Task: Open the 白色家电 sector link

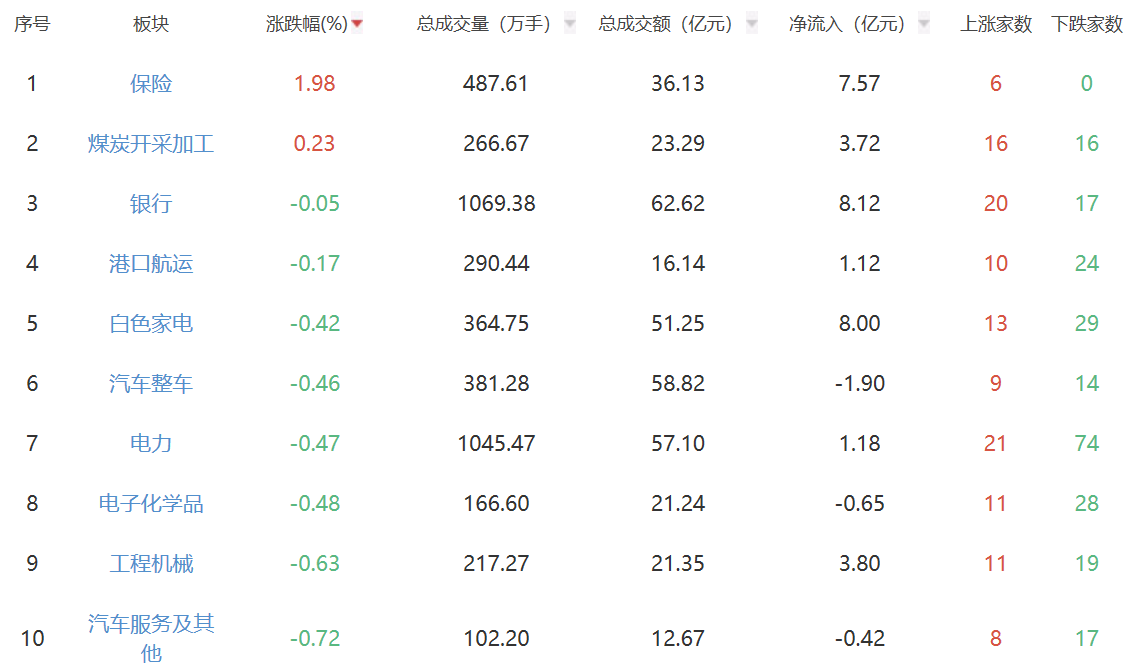Action: coord(151,324)
